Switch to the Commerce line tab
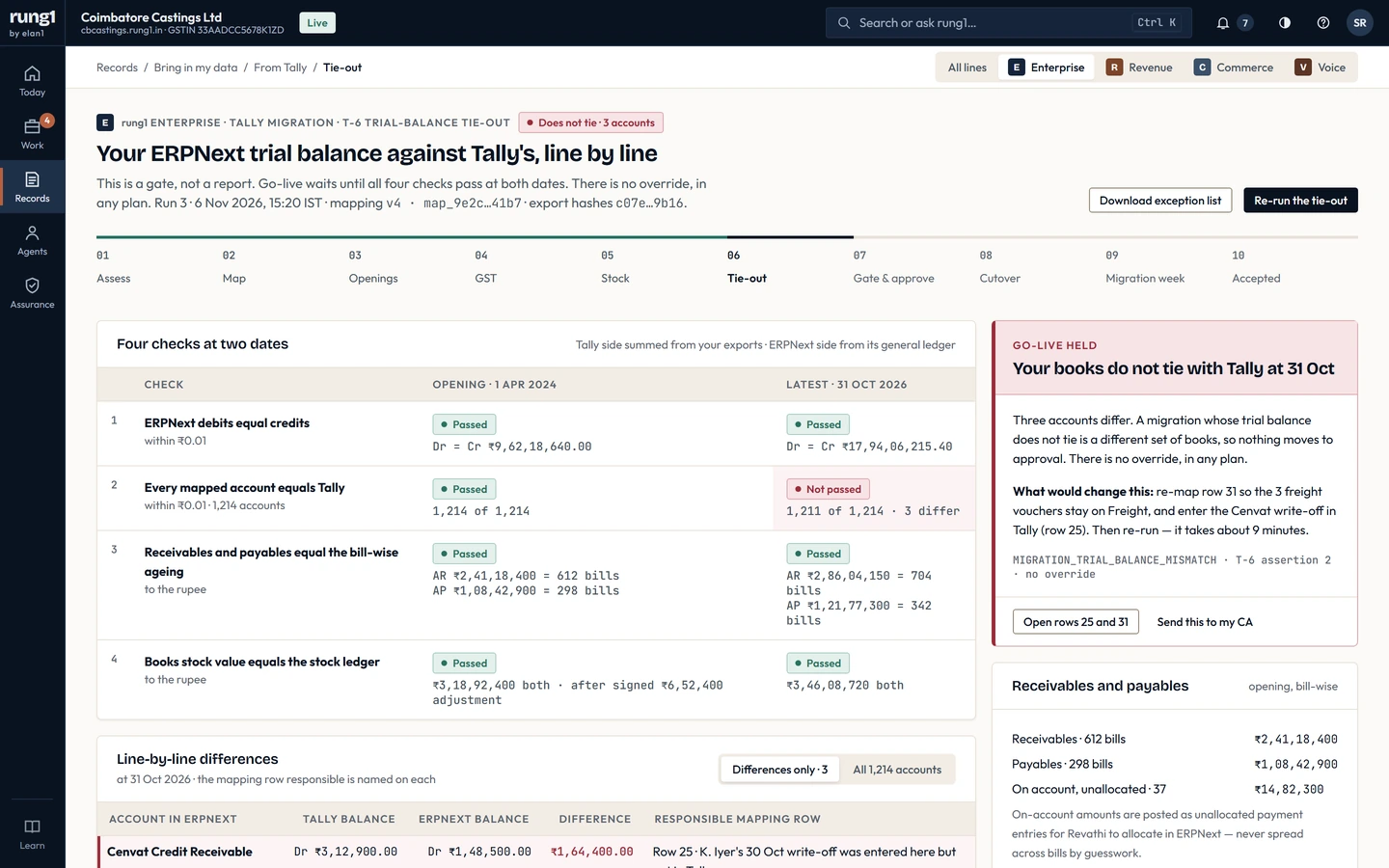Screen dimensions: 1389x868 tap(1234, 68)
